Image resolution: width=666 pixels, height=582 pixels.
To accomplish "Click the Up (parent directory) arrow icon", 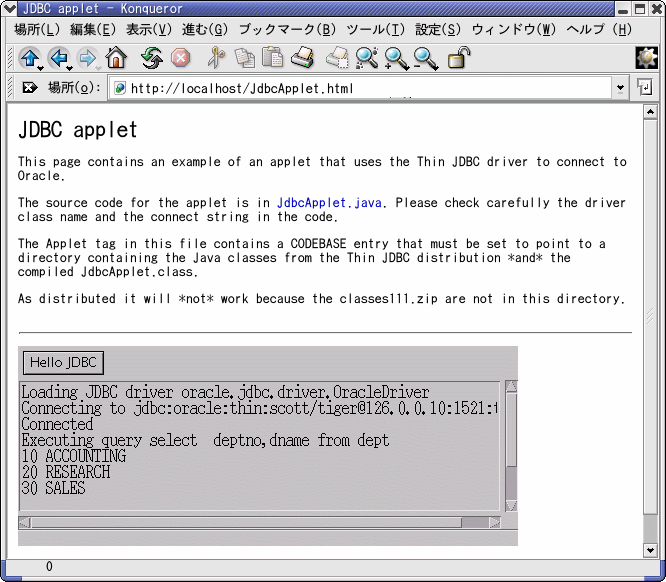I will (29, 58).
